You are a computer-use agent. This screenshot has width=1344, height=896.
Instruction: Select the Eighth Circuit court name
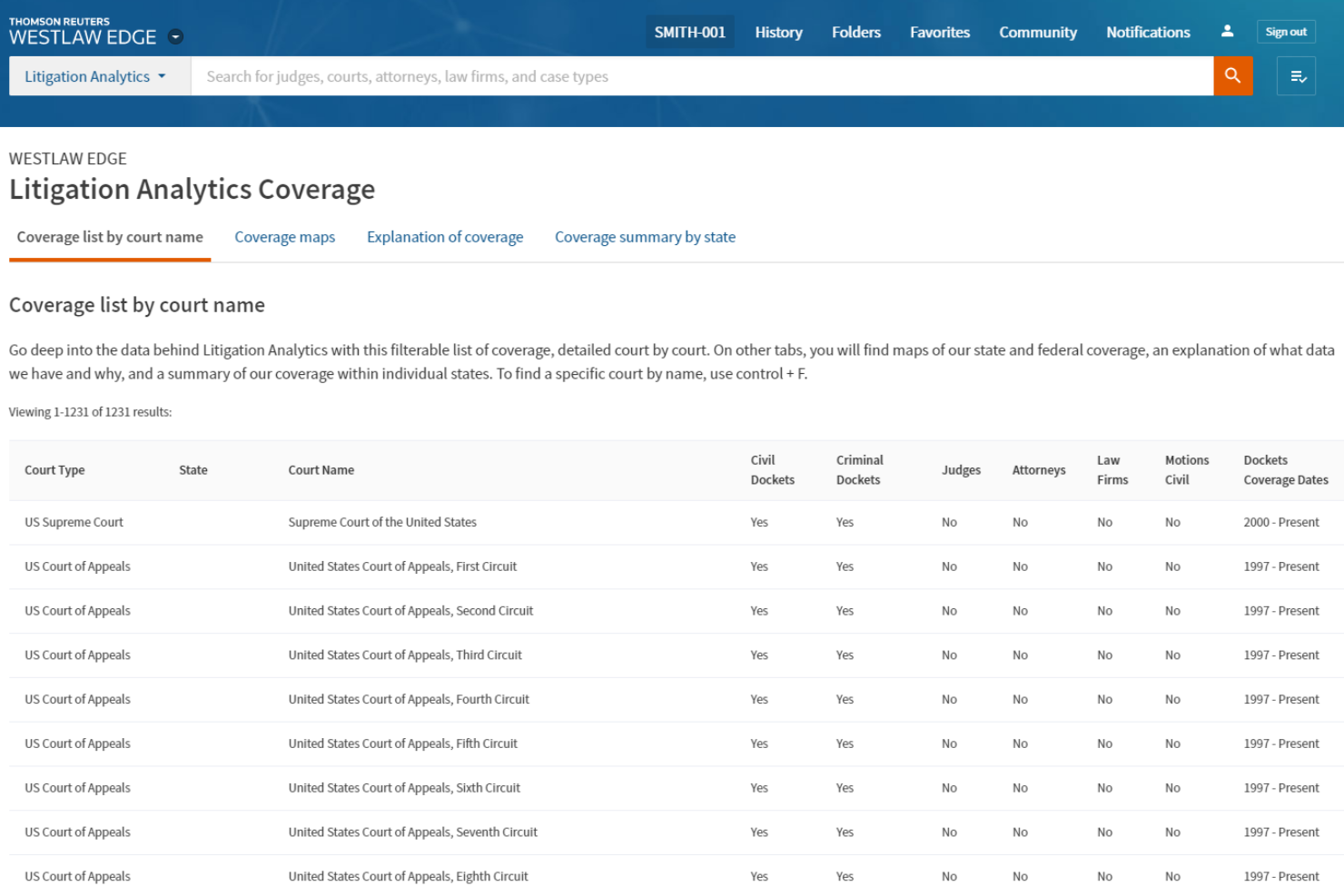tap(408, 877)
